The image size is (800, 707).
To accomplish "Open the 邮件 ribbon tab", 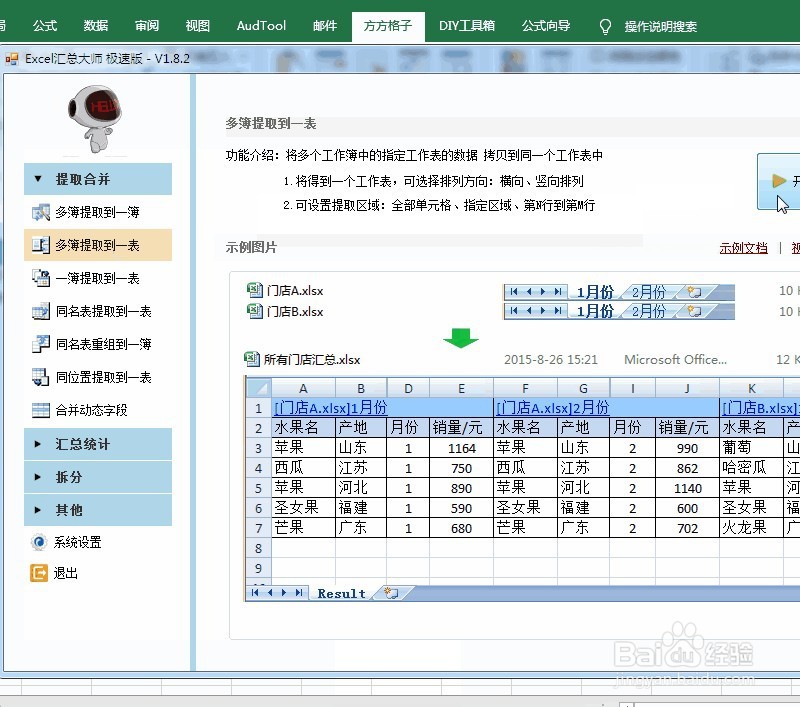I will point(325,26).
